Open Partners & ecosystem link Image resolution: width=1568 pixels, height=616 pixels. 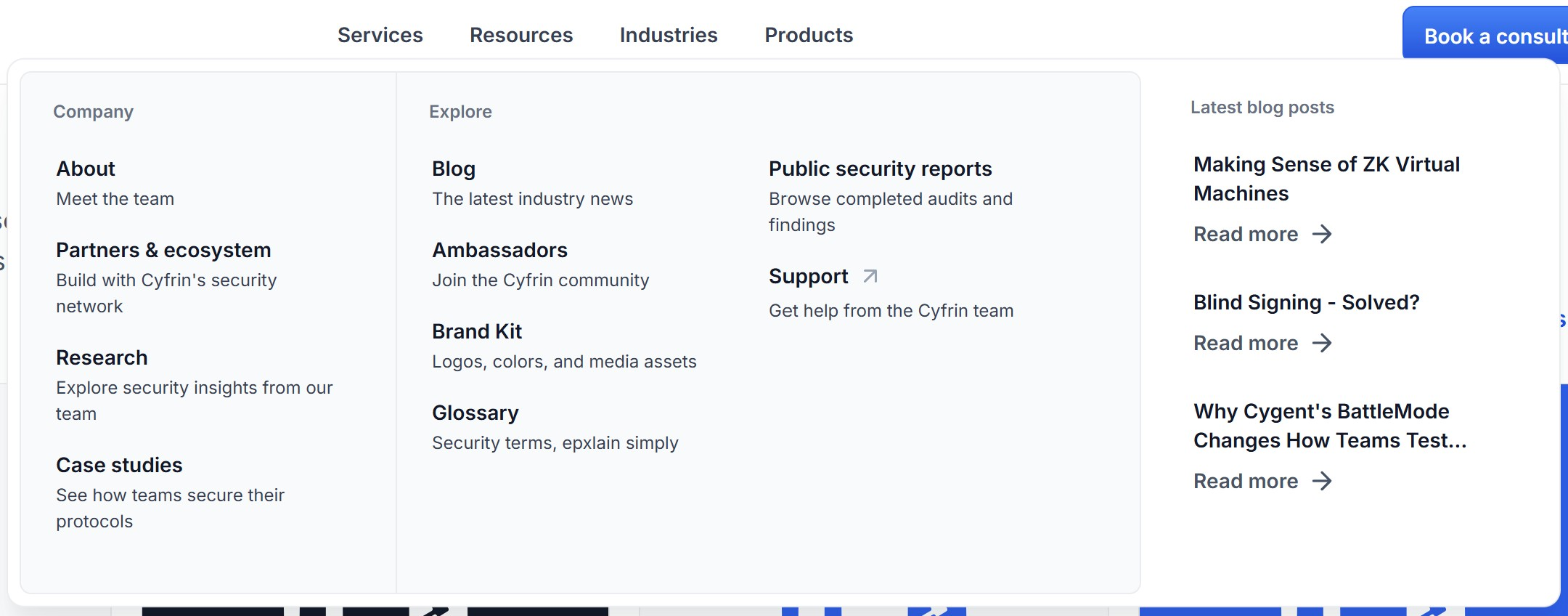(x=163, y=250)
